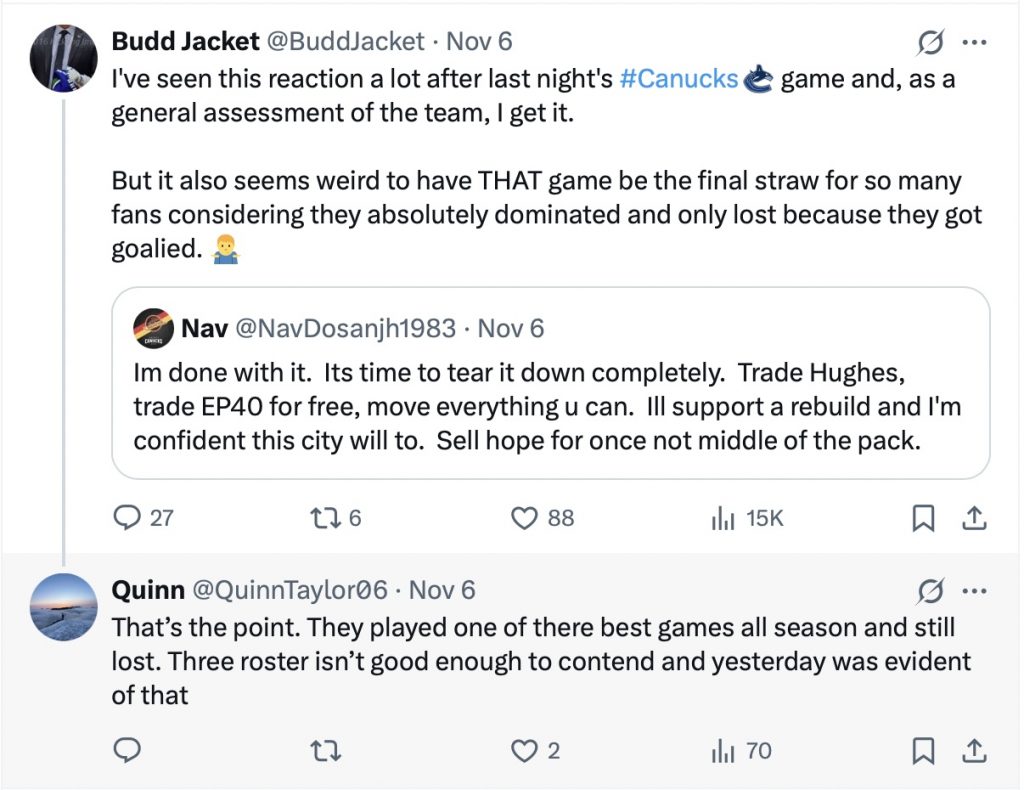This screenshot has width=1024, height=790.
Task: Bookmark Quinn's reply
Action: 924,750
